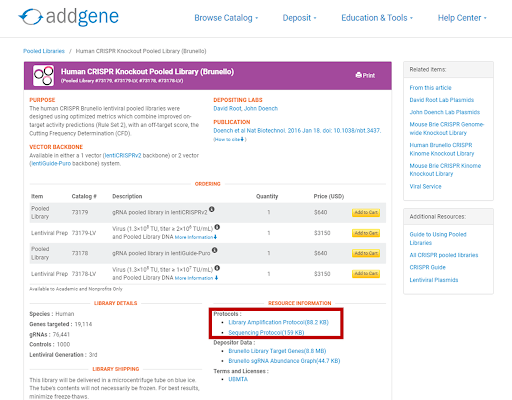This screenshot has width=512, height=400.
Task: Open David Root Lab Plasmids
Action: point(442,100)
